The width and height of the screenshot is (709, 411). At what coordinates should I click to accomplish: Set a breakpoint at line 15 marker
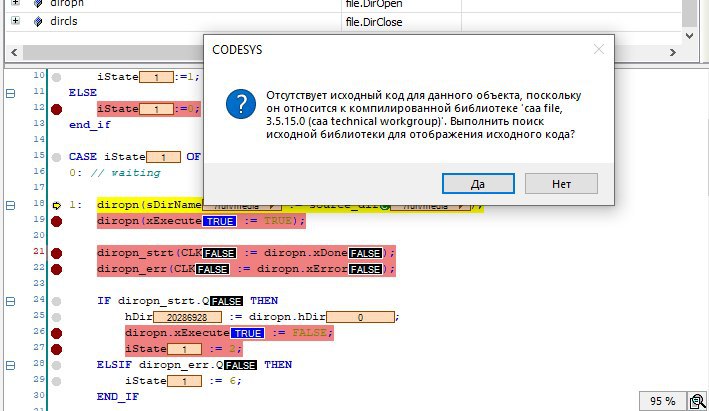(x=57, y=157)
